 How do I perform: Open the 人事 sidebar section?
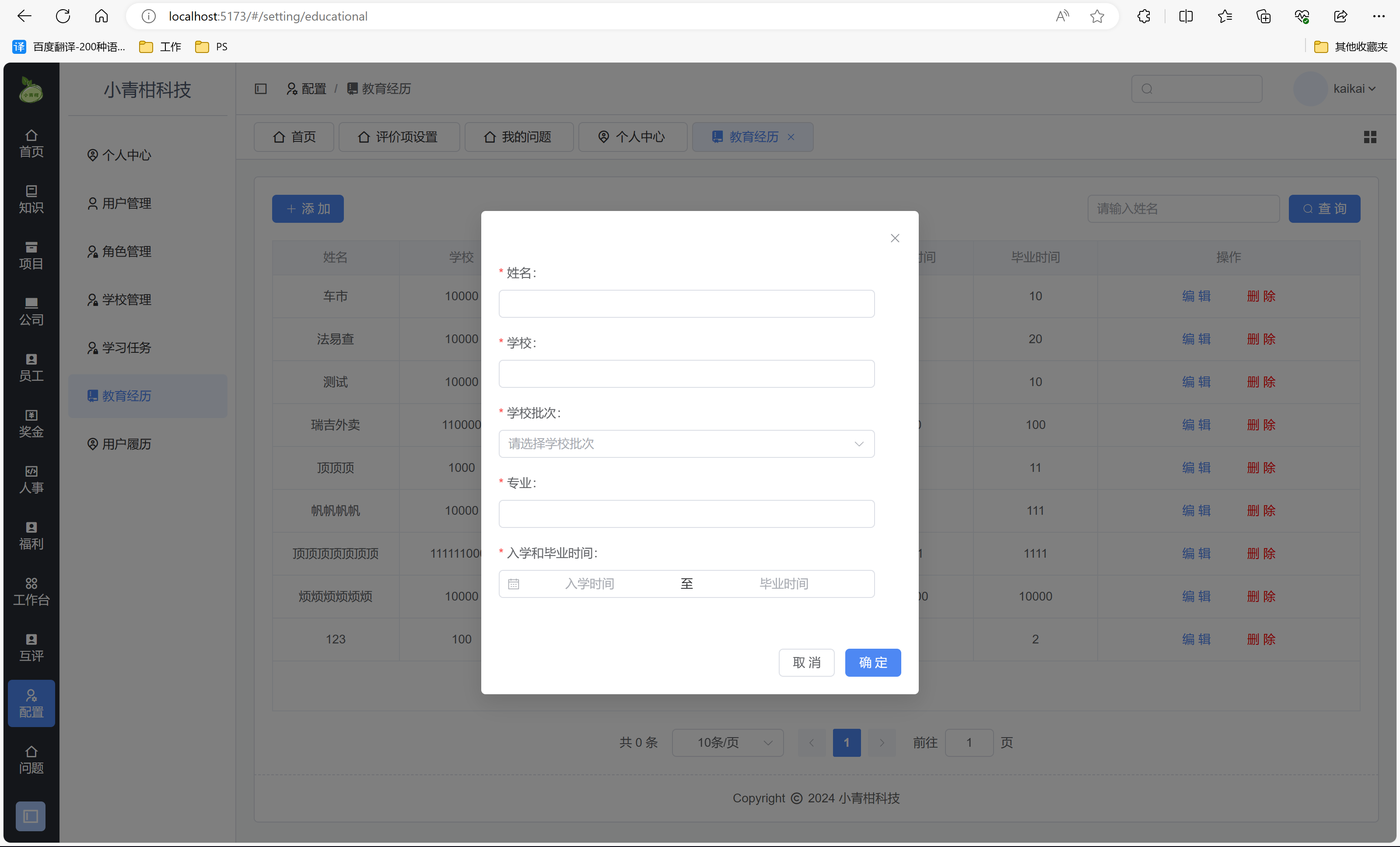point(31,479)
